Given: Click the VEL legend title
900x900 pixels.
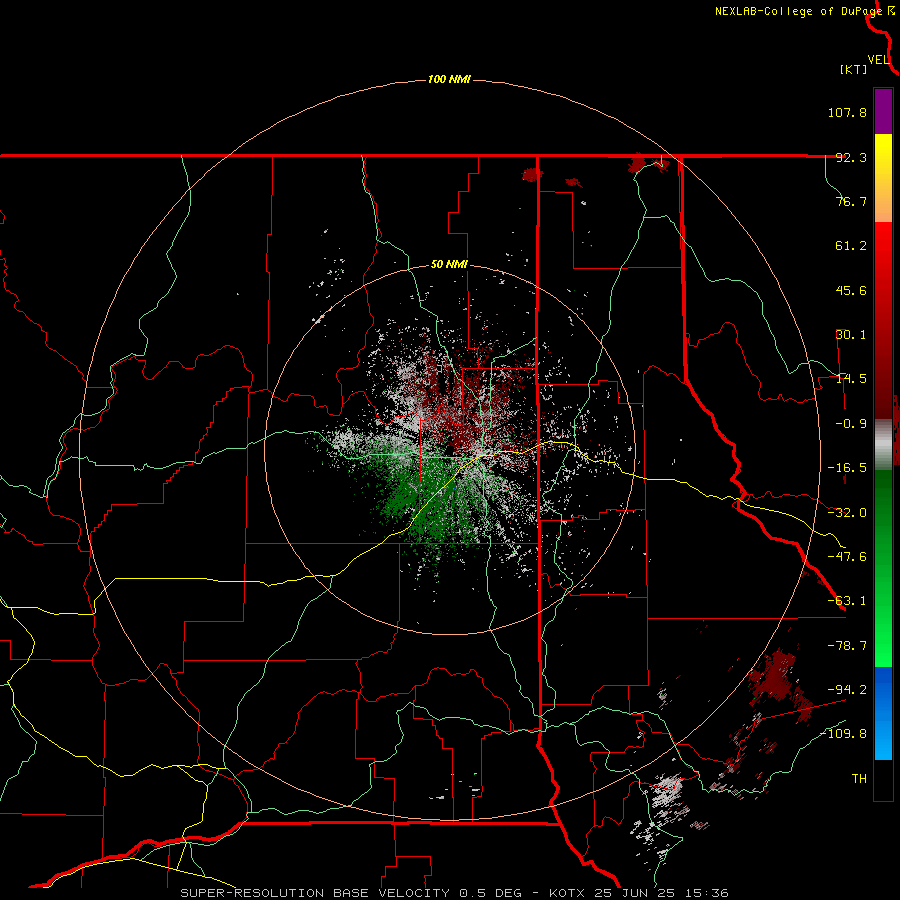Looking at the screenshot, I should coord(878,59).
